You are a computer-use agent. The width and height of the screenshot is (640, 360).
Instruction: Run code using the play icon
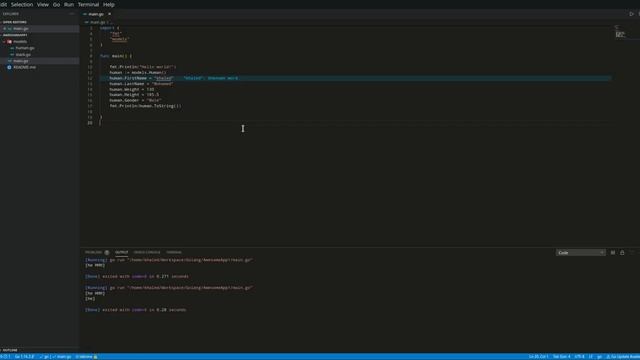(x=631, y=14)
